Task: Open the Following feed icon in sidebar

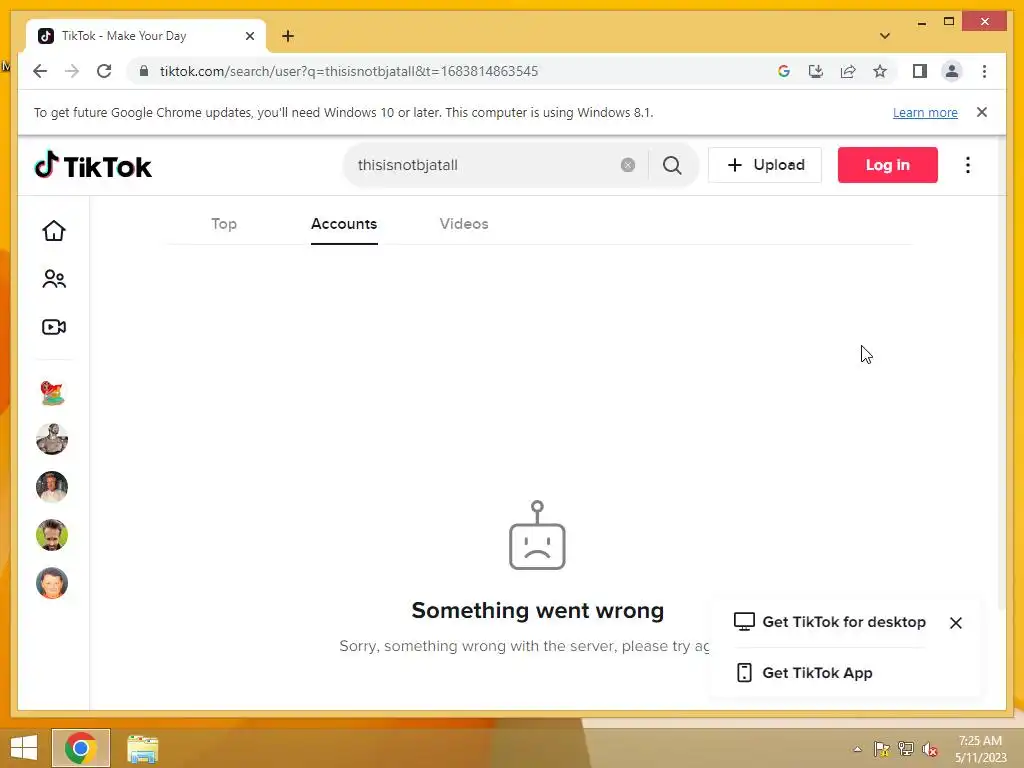Action: (x=54, y=279)
